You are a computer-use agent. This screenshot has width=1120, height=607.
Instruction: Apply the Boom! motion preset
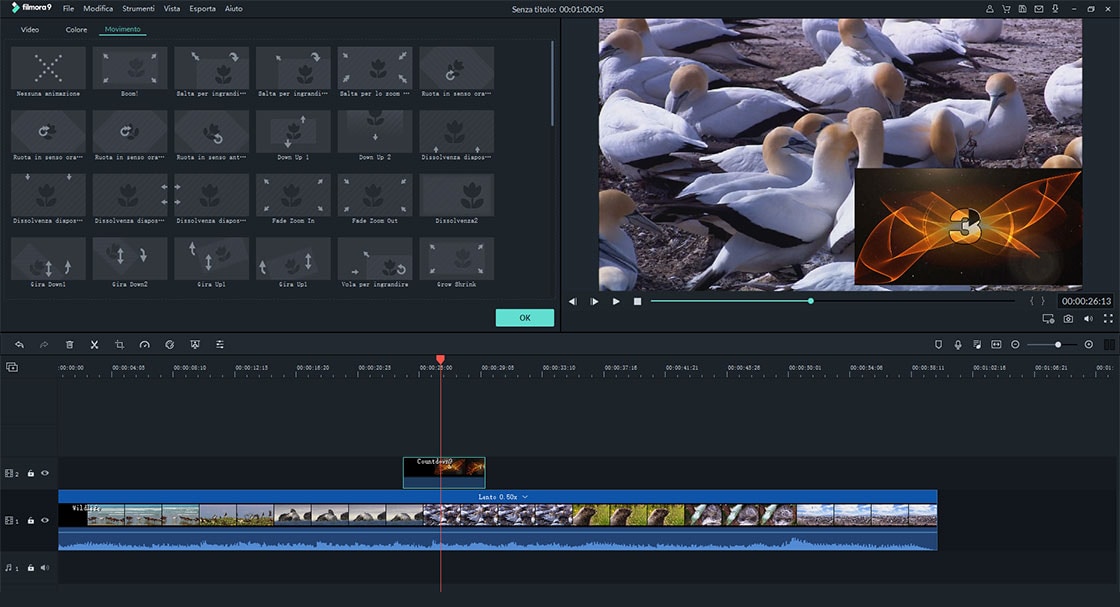130,72
